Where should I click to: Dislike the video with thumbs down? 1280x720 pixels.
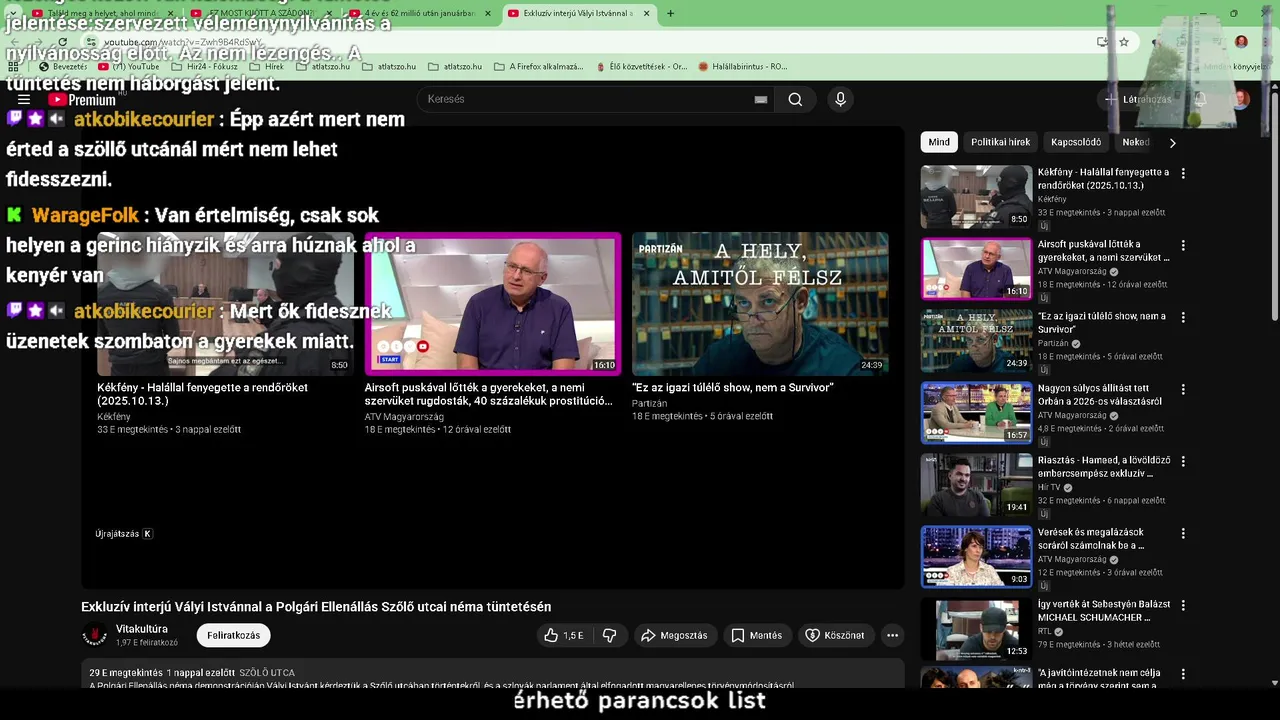(609, 635)
